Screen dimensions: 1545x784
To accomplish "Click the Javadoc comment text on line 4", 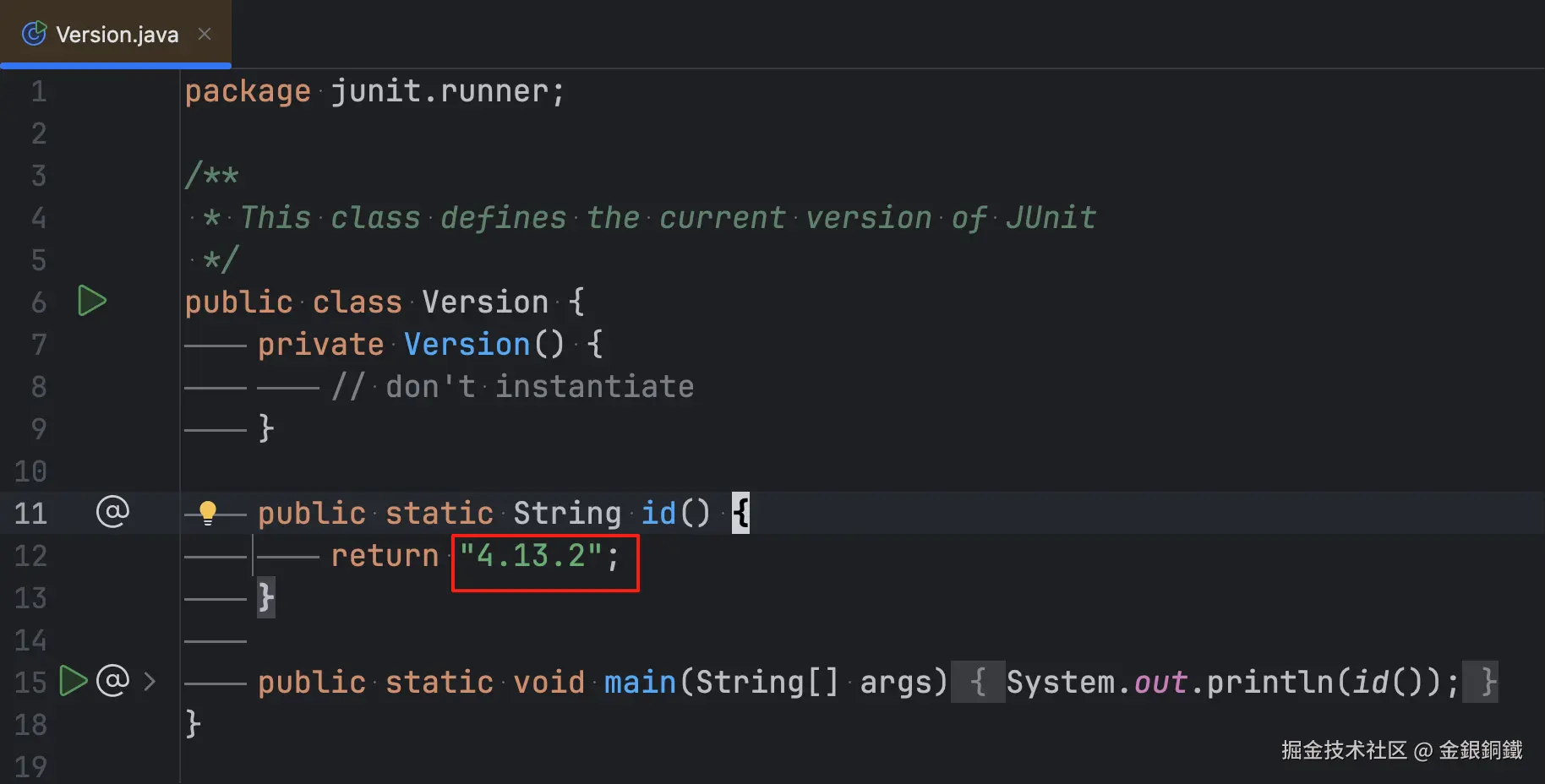I will point(668,218).
